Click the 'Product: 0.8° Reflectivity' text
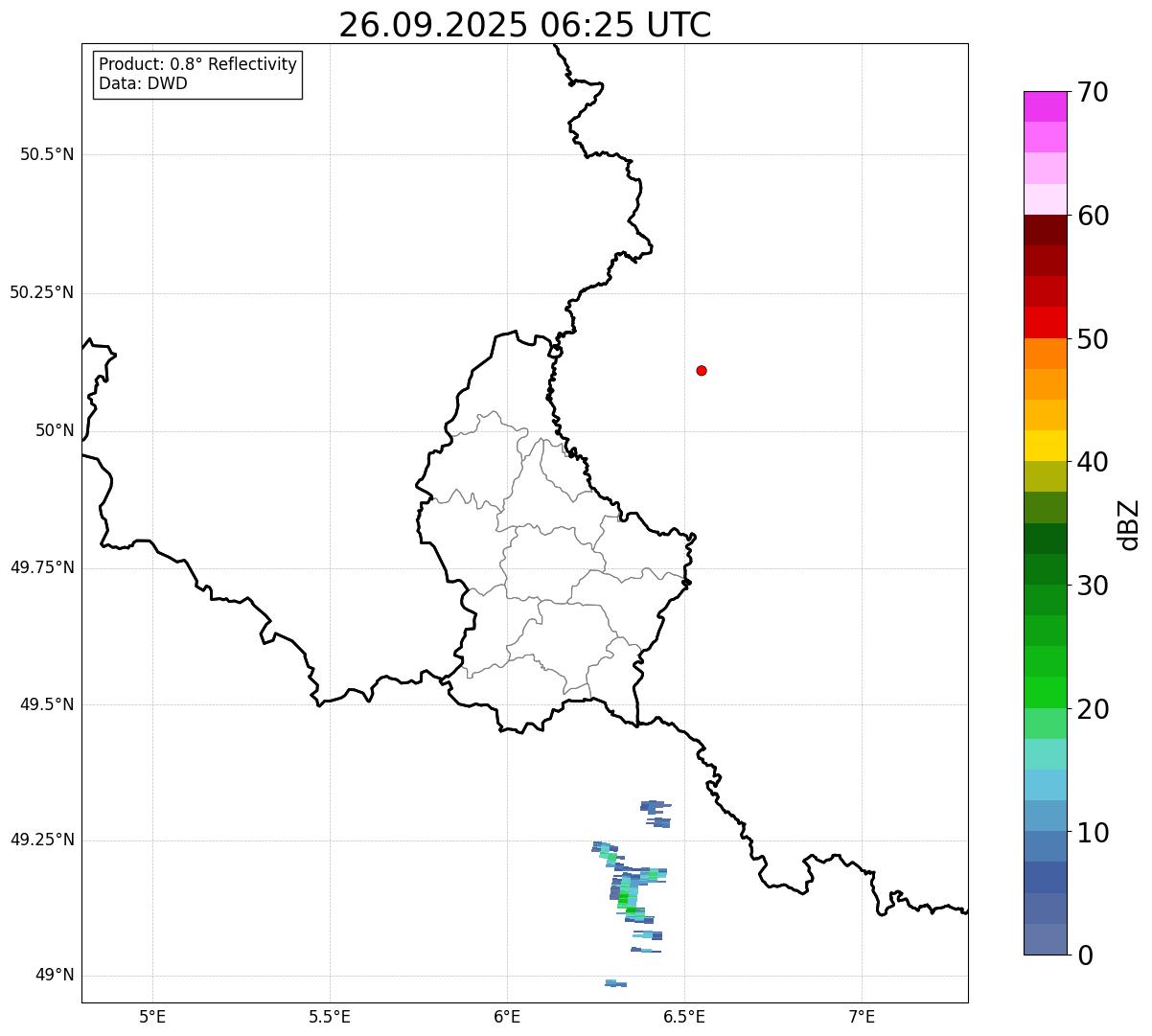 pyautogui.click(x=198, y=64)
